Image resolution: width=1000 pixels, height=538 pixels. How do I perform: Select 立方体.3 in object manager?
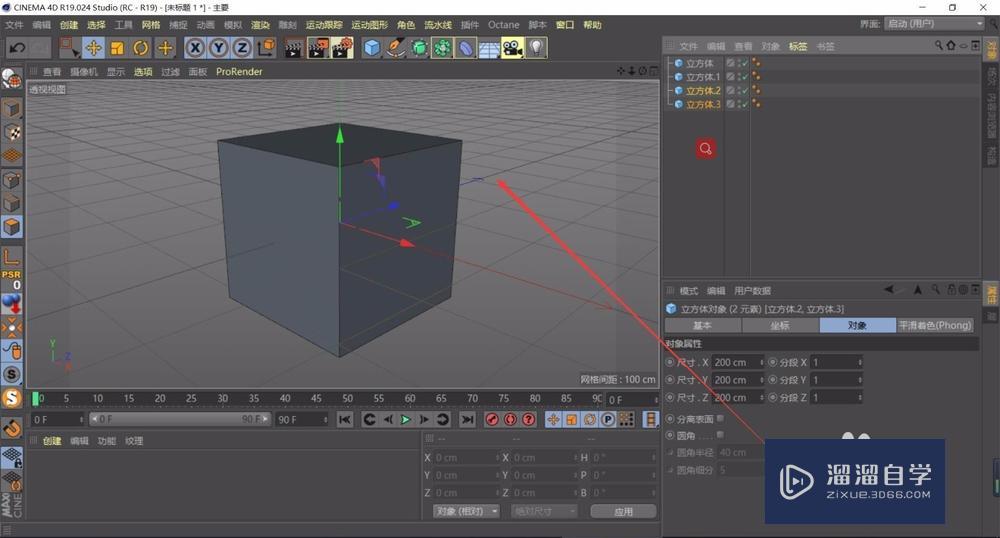point(703,104)
